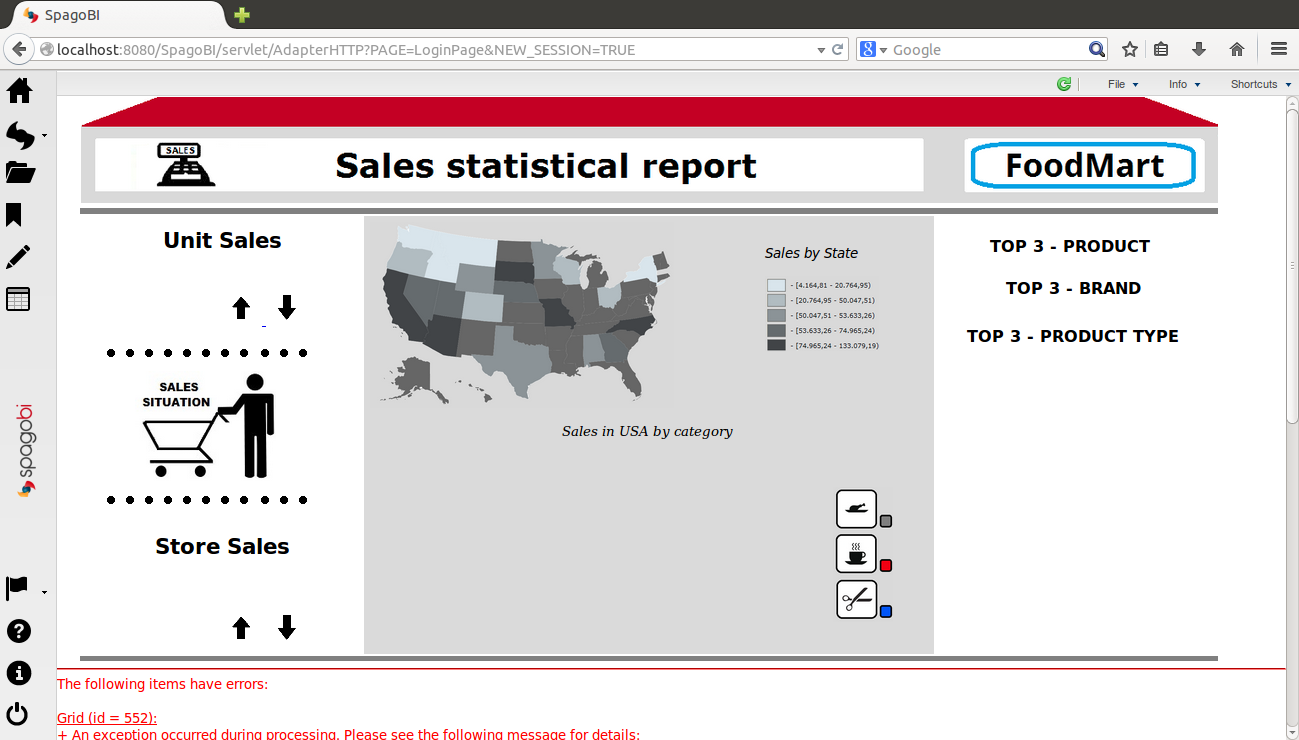
Task: Click the FoodMart logo button
Action: tap(1084, 165)
